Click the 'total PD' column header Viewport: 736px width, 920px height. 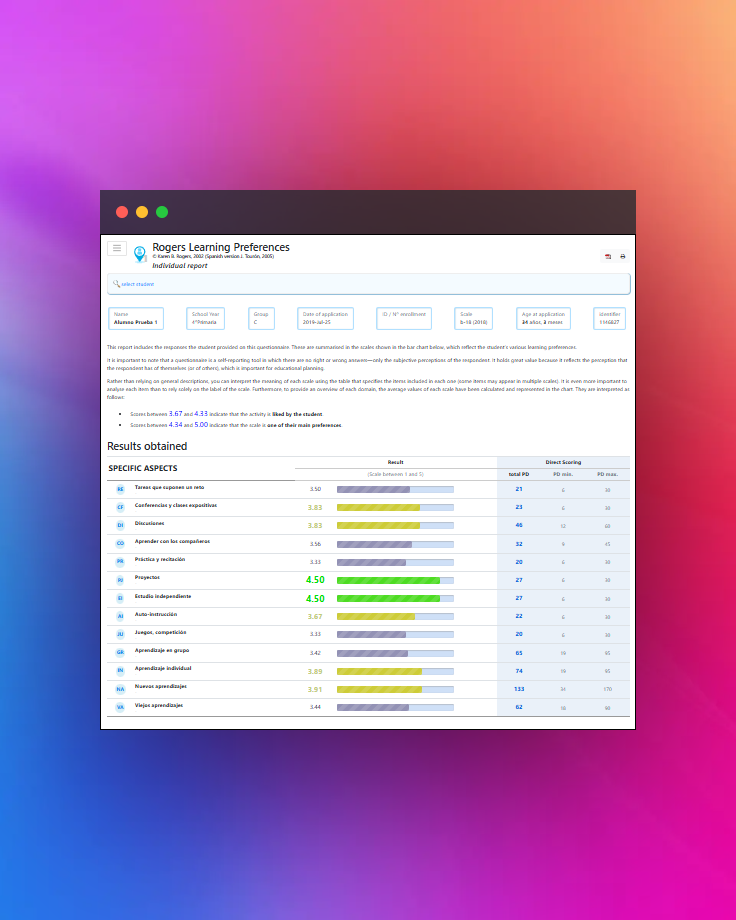point(519,474)
